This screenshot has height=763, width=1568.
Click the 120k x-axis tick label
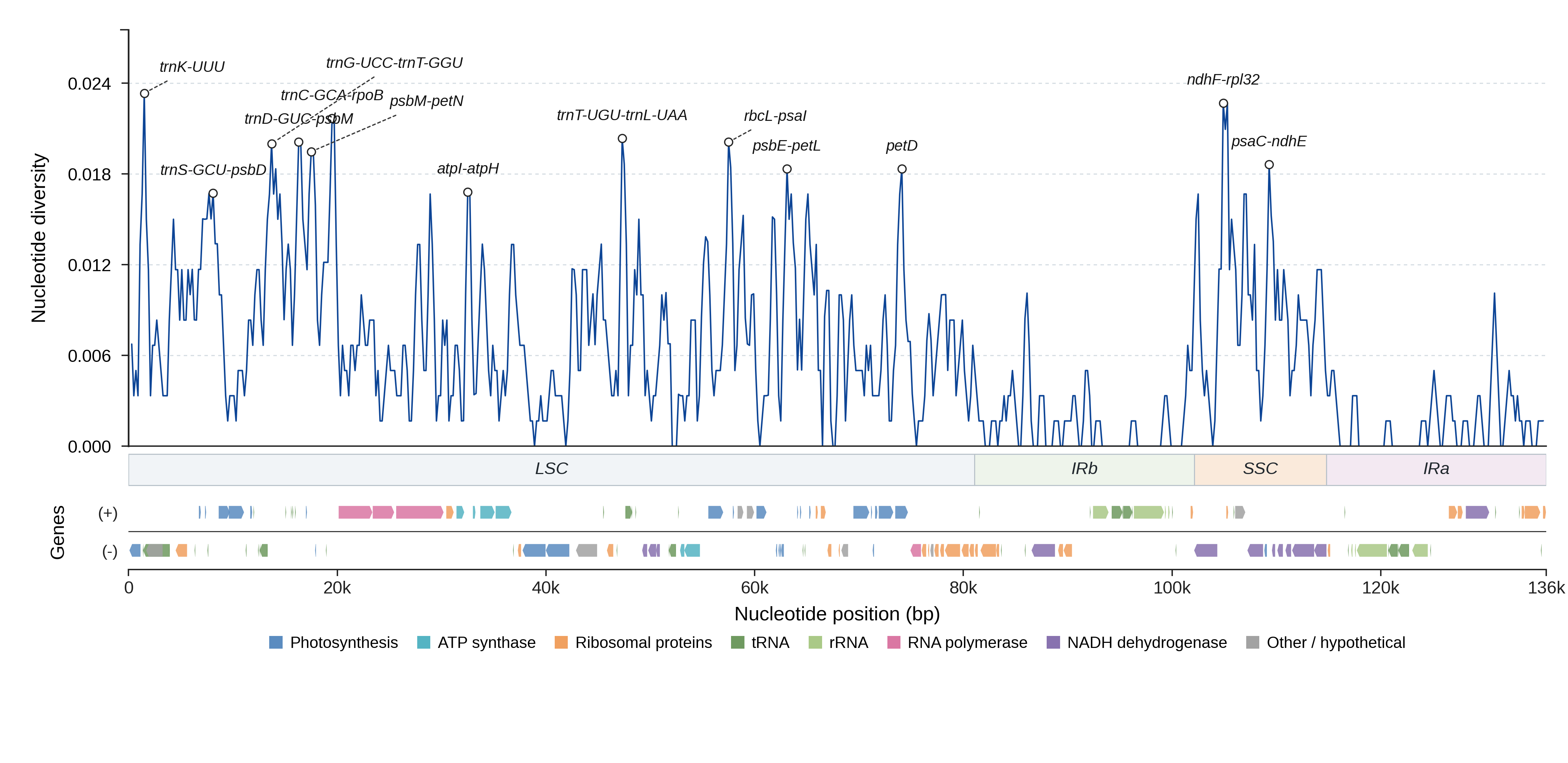1380,588
